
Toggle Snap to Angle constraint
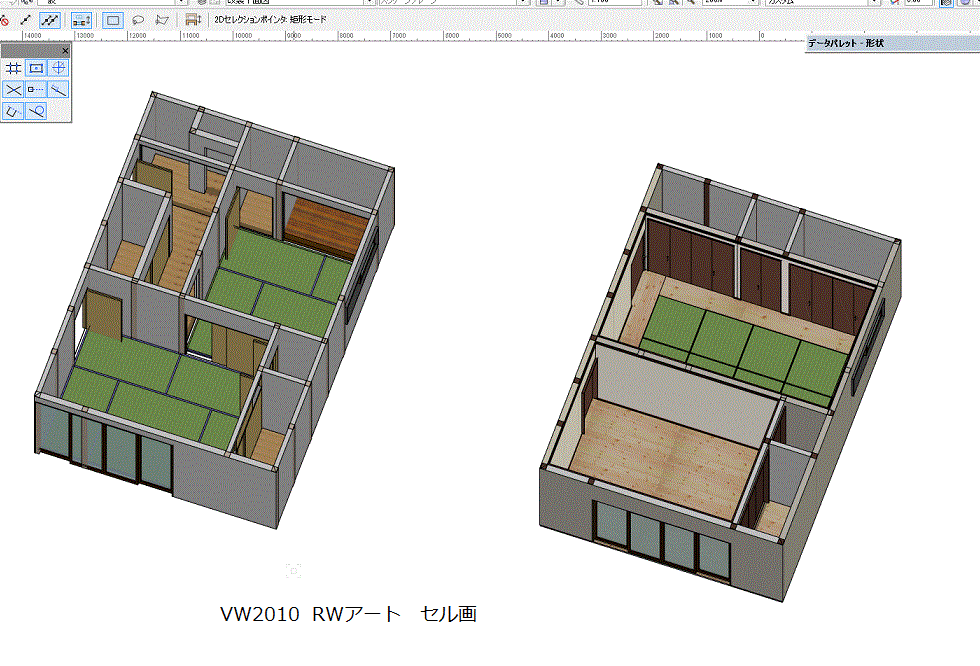59,68
